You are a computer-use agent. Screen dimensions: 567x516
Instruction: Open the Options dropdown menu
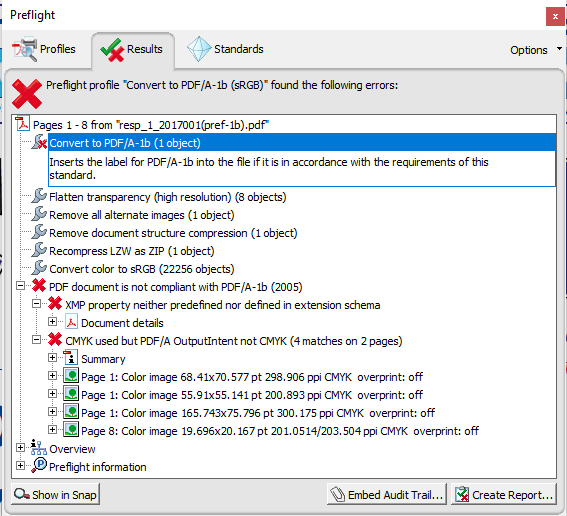pyautogui.click(x=536, y=50)
